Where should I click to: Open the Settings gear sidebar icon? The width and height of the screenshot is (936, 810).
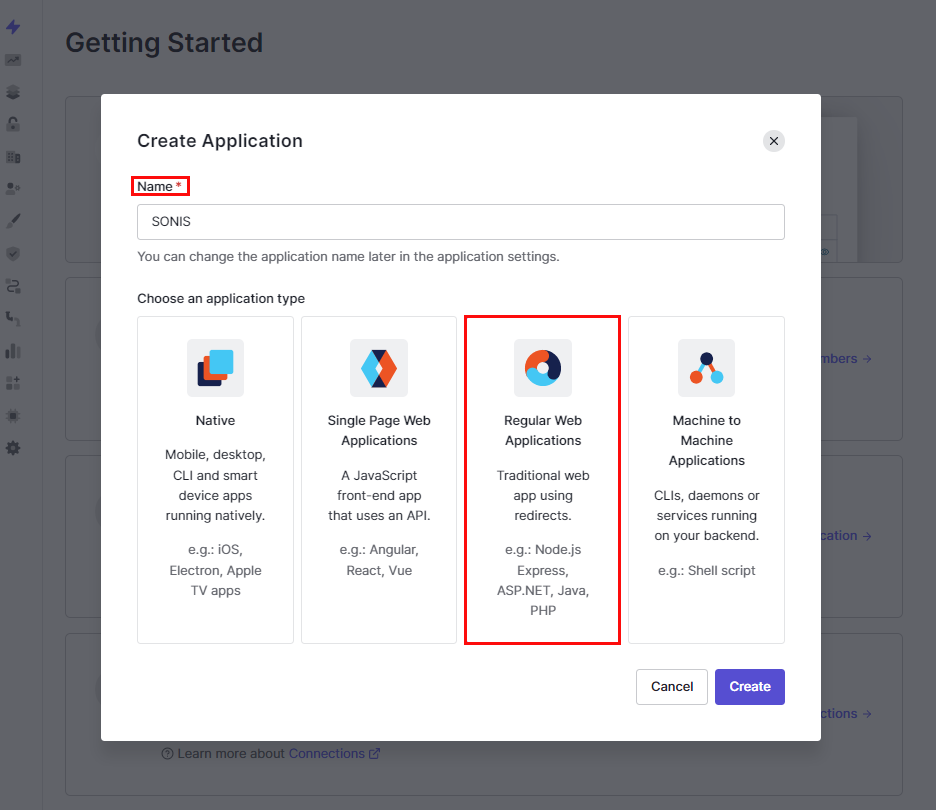click(x=13, y=448)
